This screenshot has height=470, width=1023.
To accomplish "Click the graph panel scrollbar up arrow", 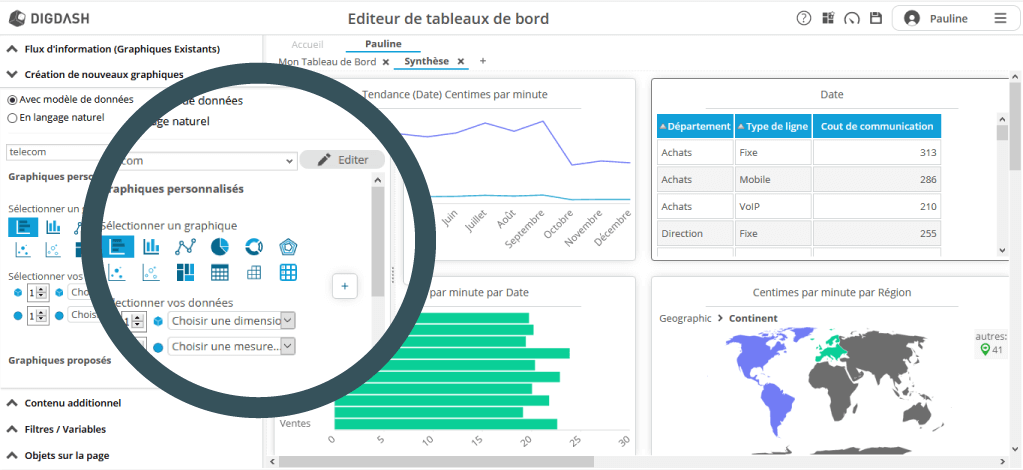I will 377,179.
